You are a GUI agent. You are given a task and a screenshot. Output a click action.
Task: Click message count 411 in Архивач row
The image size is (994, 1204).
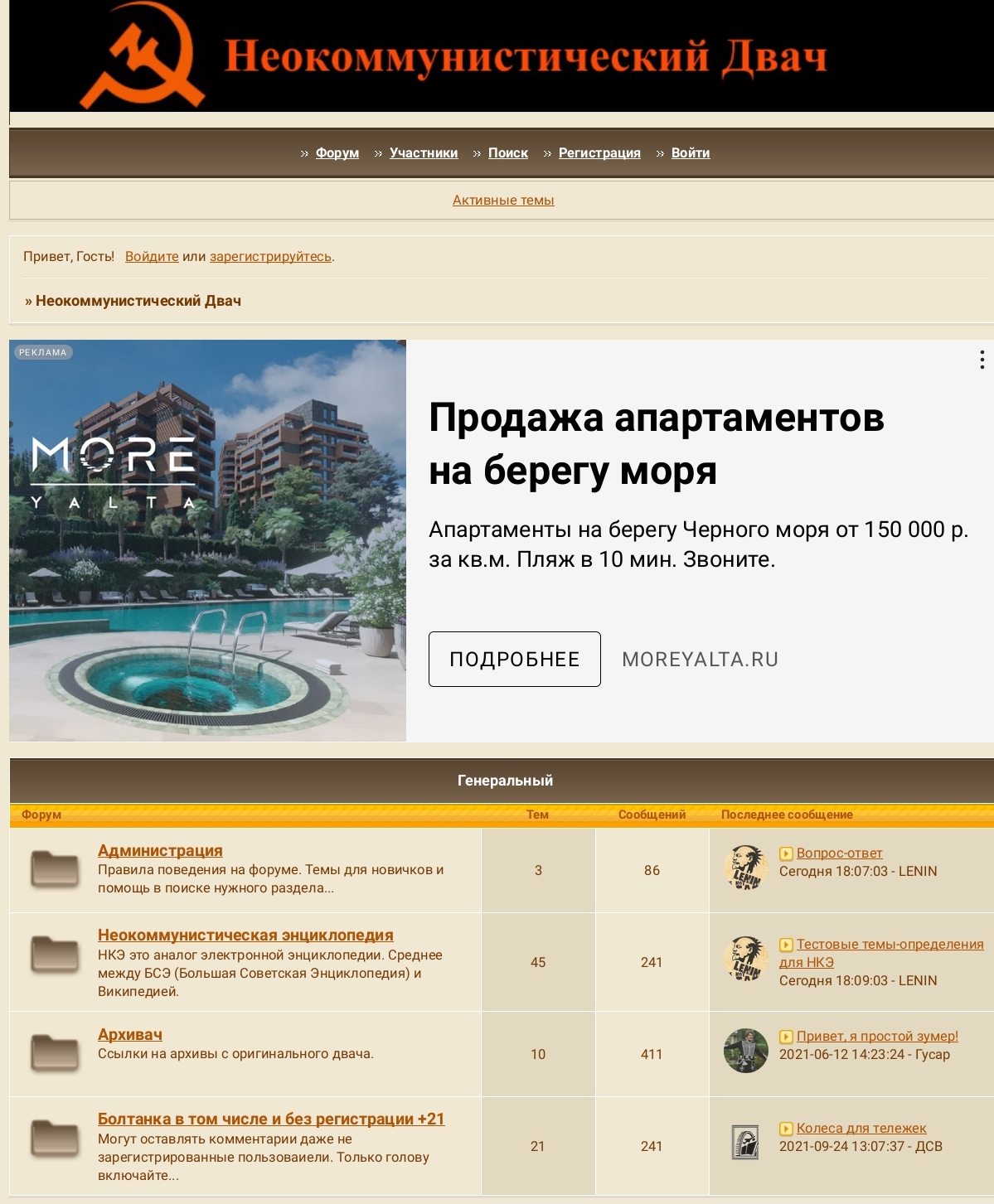click(652, 1054)
